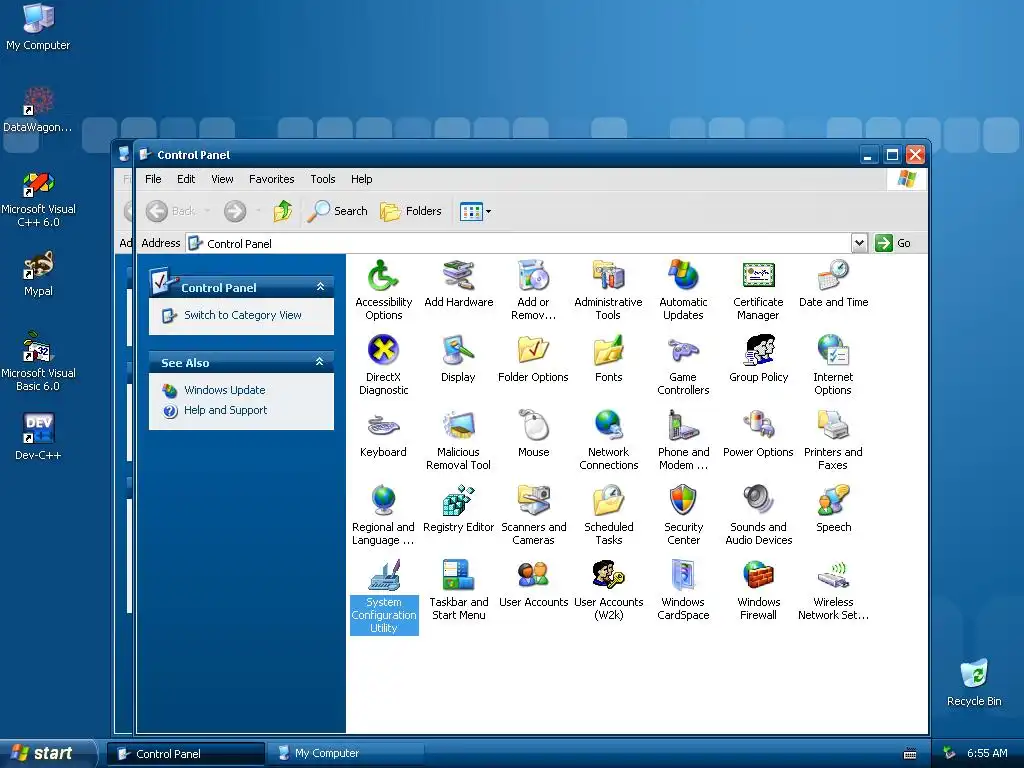Open Network Connections icon

click(x=608, y=440)
